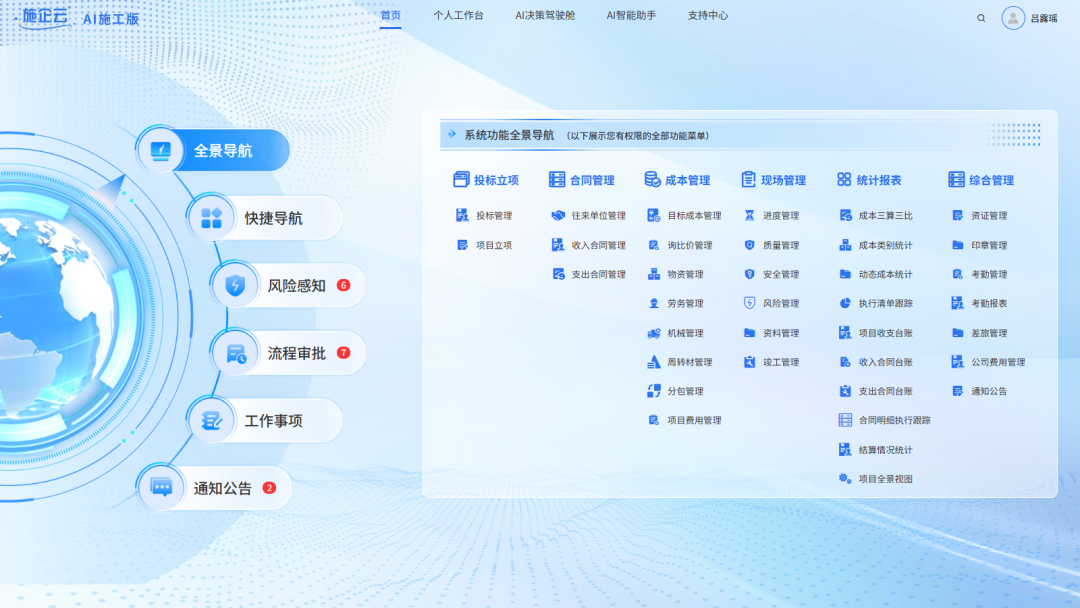Click 执行清单跟踪 pie icon
The height and width of the screenshot is (608, 1080).
point(845,303)
